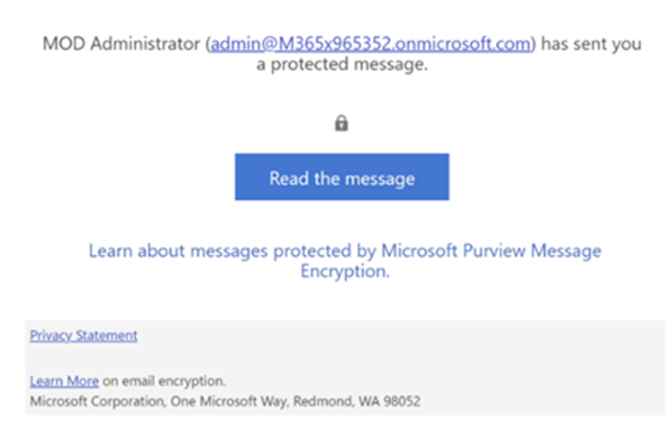Click the 'Redmond, WA 98052' text in the footer
The width and height of the screenshot is (667, 433).
[x=357, y=401]
